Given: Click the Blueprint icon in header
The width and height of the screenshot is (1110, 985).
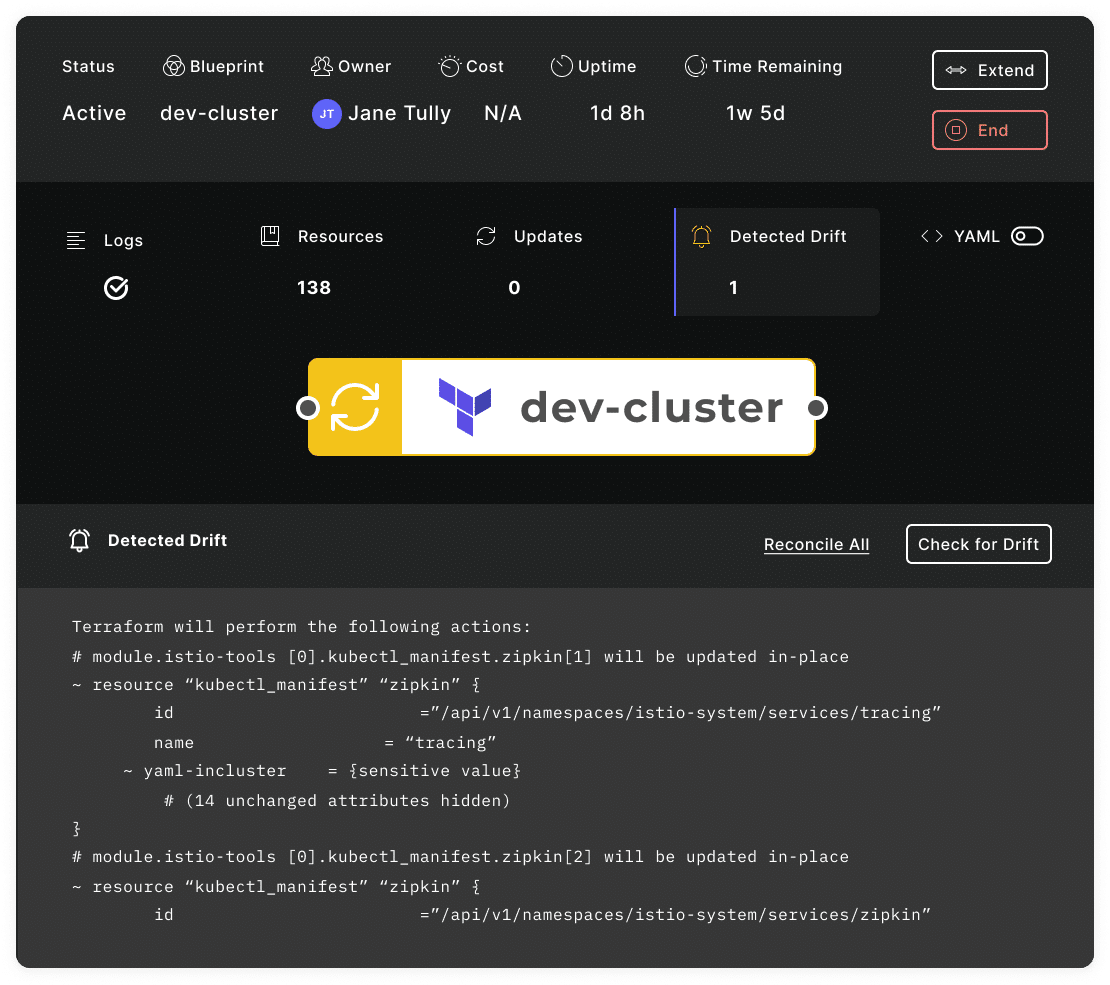Looking at the screenshot, I should [173, 67].
